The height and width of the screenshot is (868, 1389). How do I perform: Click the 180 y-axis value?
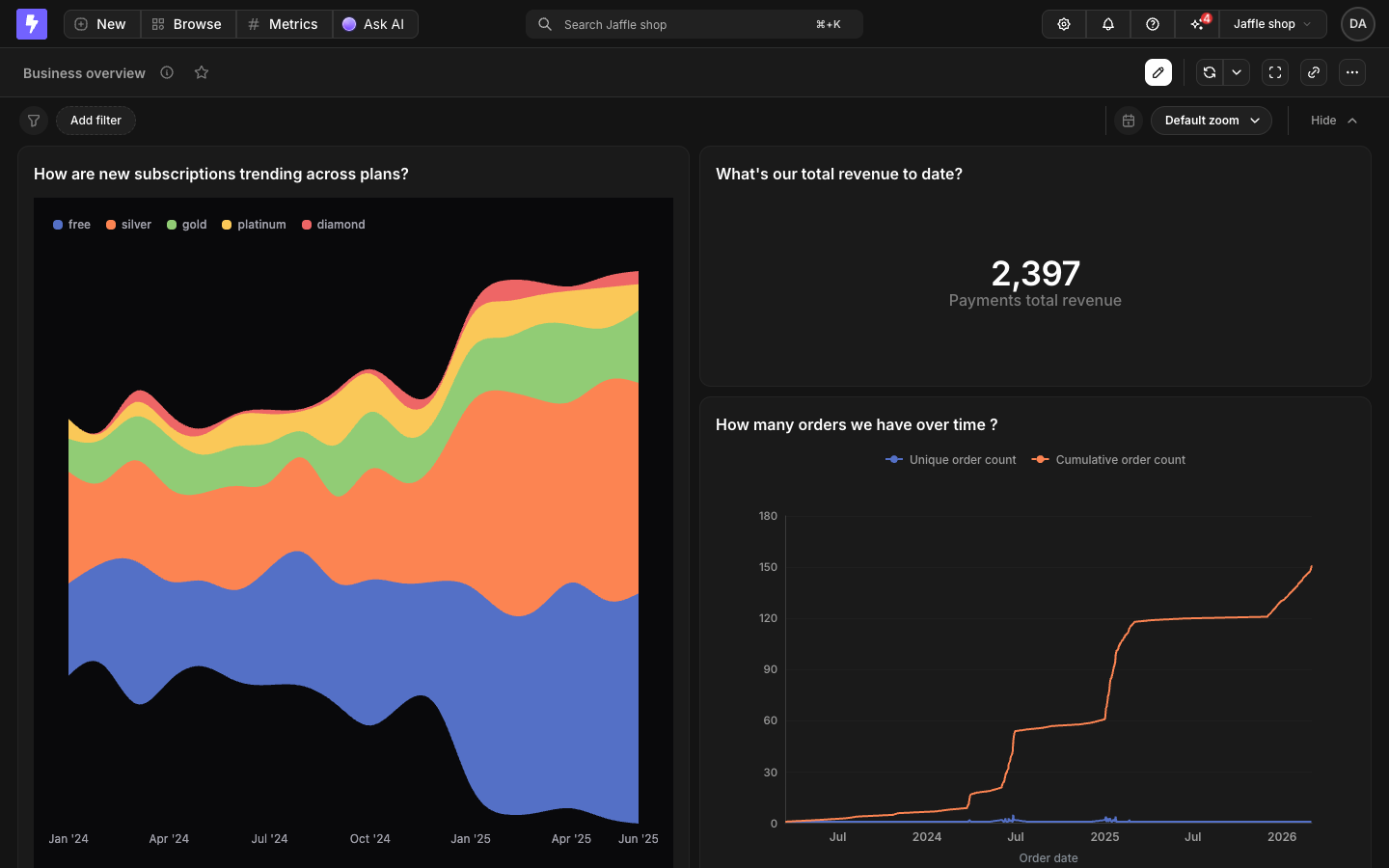pos(768,516)
